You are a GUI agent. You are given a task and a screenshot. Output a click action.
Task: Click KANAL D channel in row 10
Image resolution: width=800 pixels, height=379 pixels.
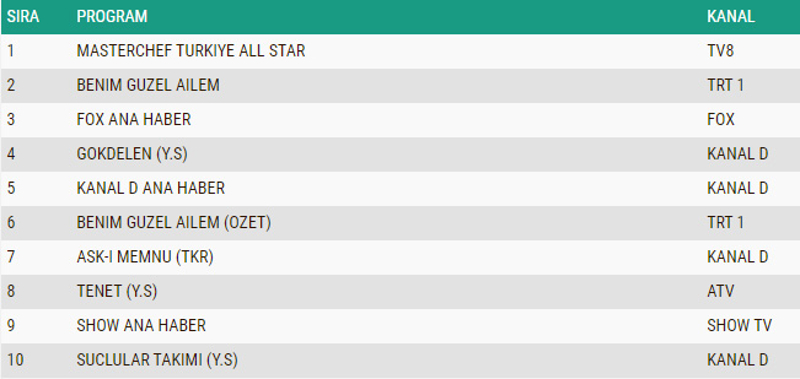pyautogui.click(x=738, y=360)
